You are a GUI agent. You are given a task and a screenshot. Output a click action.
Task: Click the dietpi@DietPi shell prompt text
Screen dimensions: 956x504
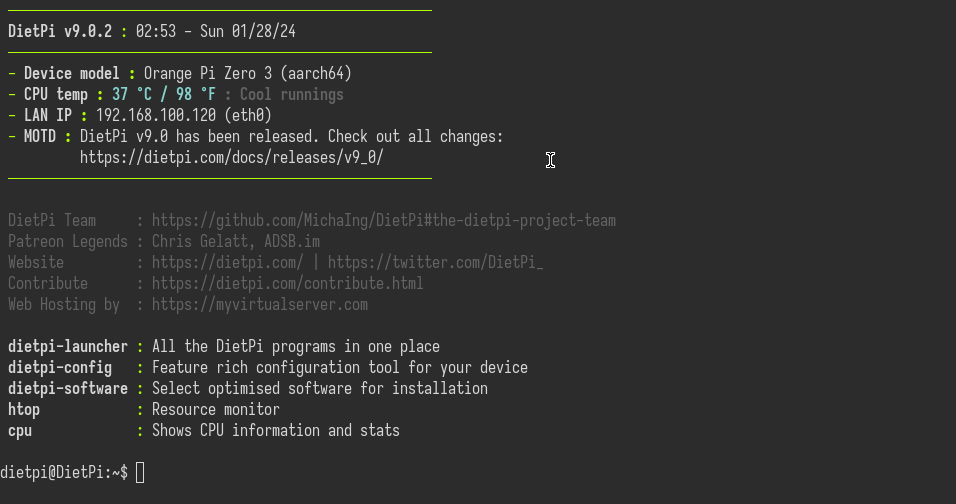click(x=64, y=472)
